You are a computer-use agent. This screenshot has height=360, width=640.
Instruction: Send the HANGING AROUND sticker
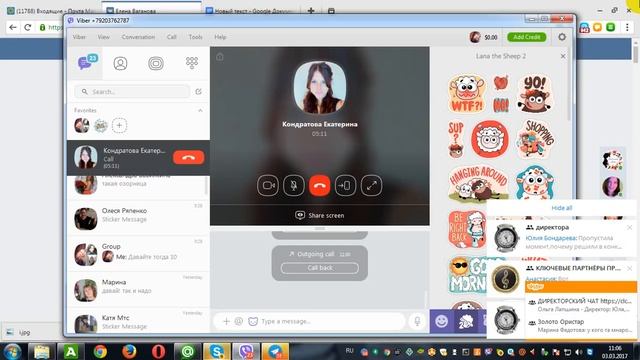click(478, 183)
